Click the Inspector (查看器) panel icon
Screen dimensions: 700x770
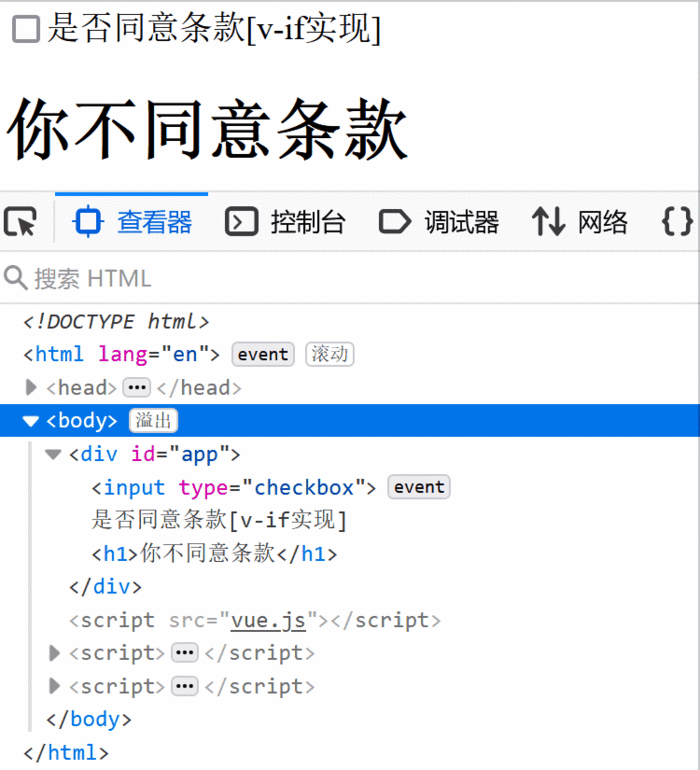(x=88, y=222)
